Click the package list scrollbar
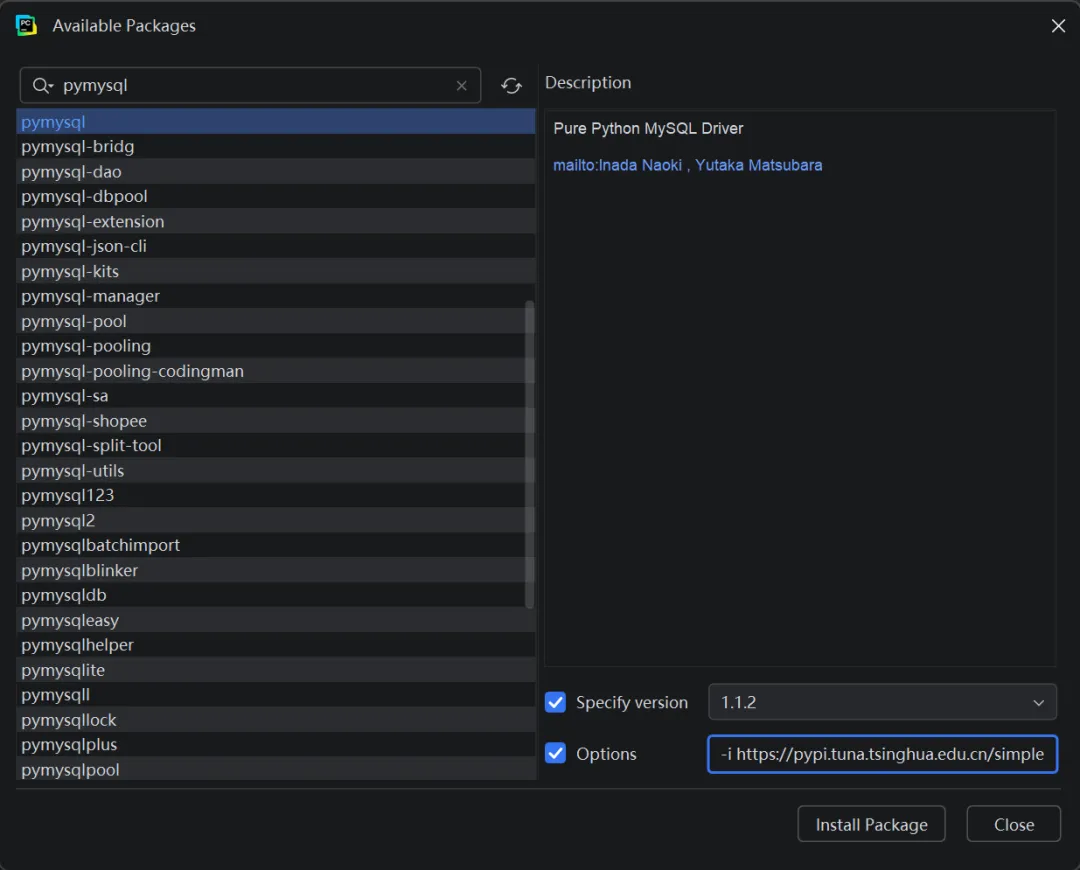 point(529,455)
